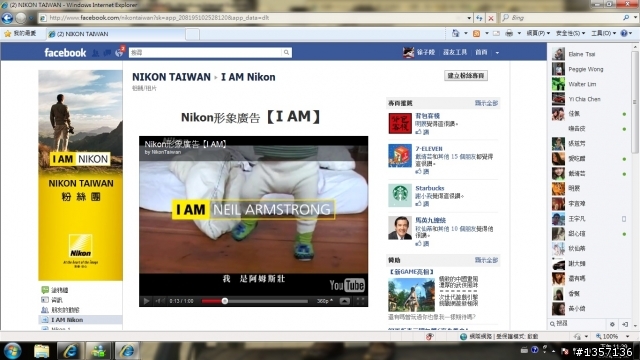Viewport: 640px width, 360px height.
Task: Click the RSS feeds toolbar icon
Action: (x=476, y=33)
